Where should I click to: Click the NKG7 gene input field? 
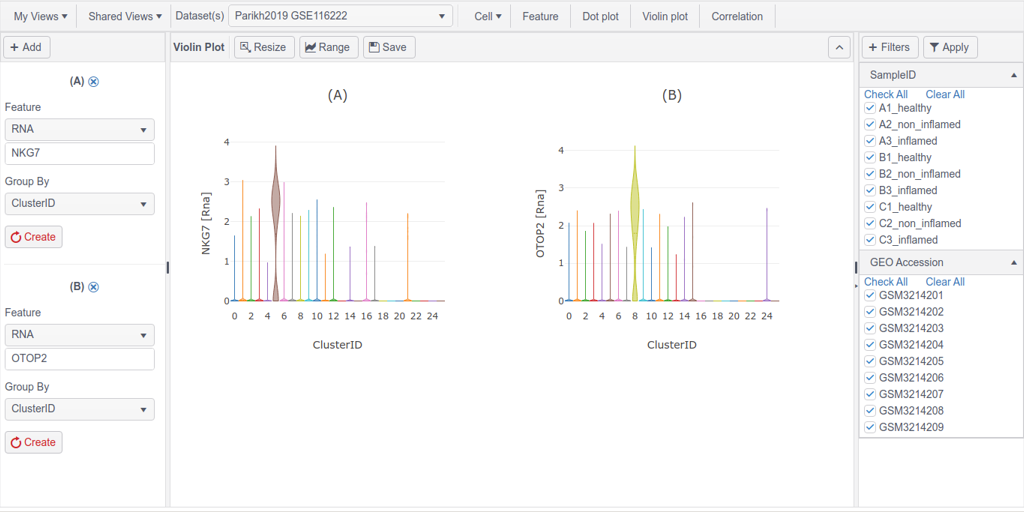pyautogui.click(x=80, y=154)
